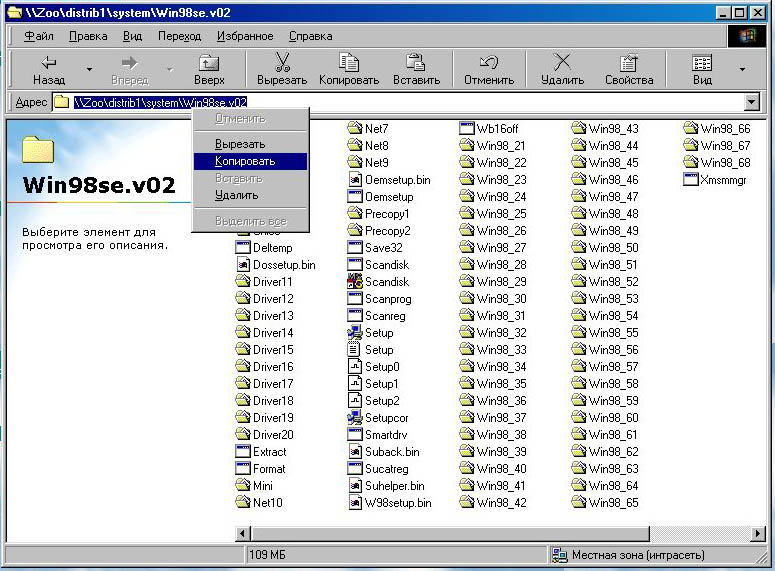Select the Win98_68 file name
The width and height of the screenshot is (775, 571).
(725, 163)
